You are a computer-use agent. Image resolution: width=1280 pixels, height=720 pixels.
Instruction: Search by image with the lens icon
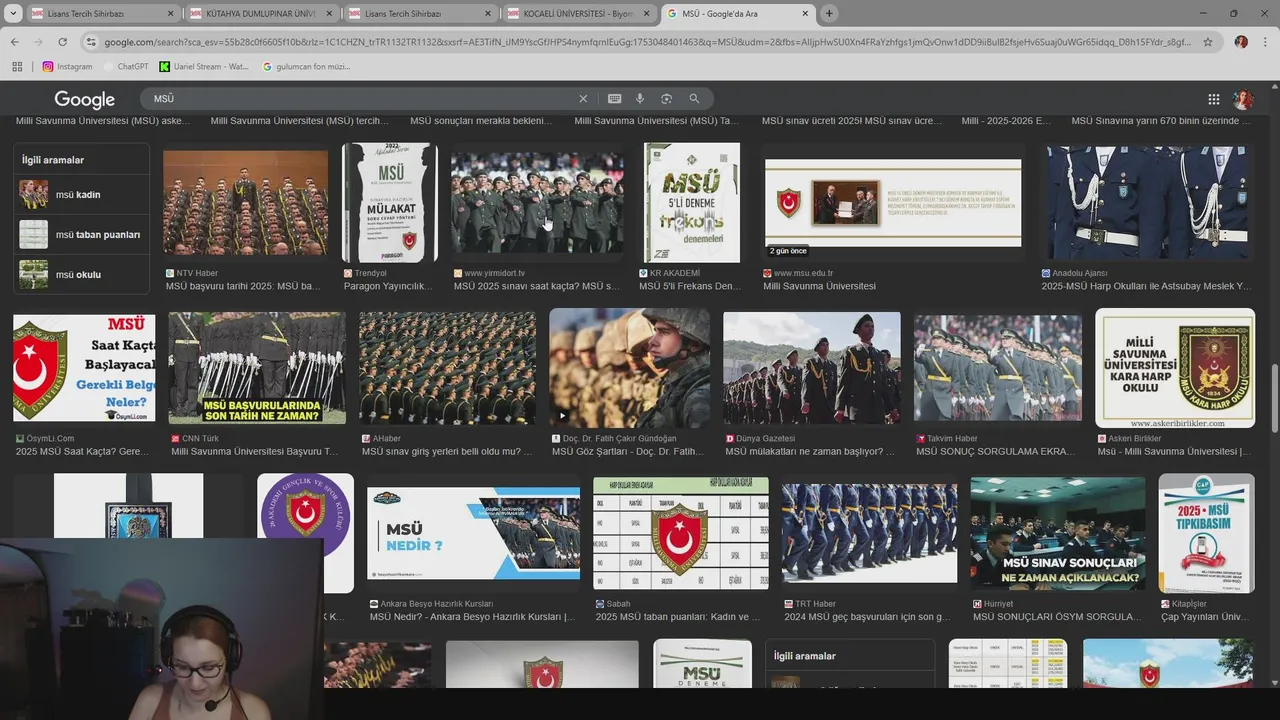tap(666, 99)
